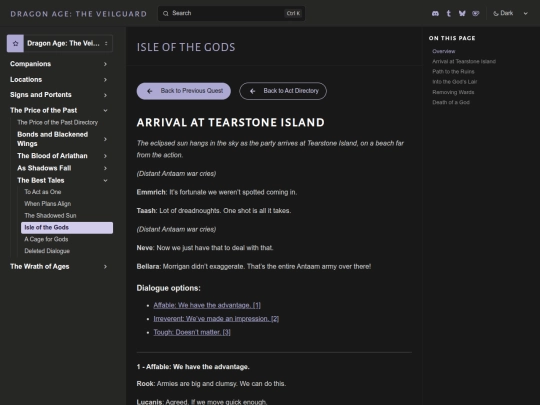The width and height of the screenshot is (540, 405).
Task: Open the Discord icon link
Action: 435,13
